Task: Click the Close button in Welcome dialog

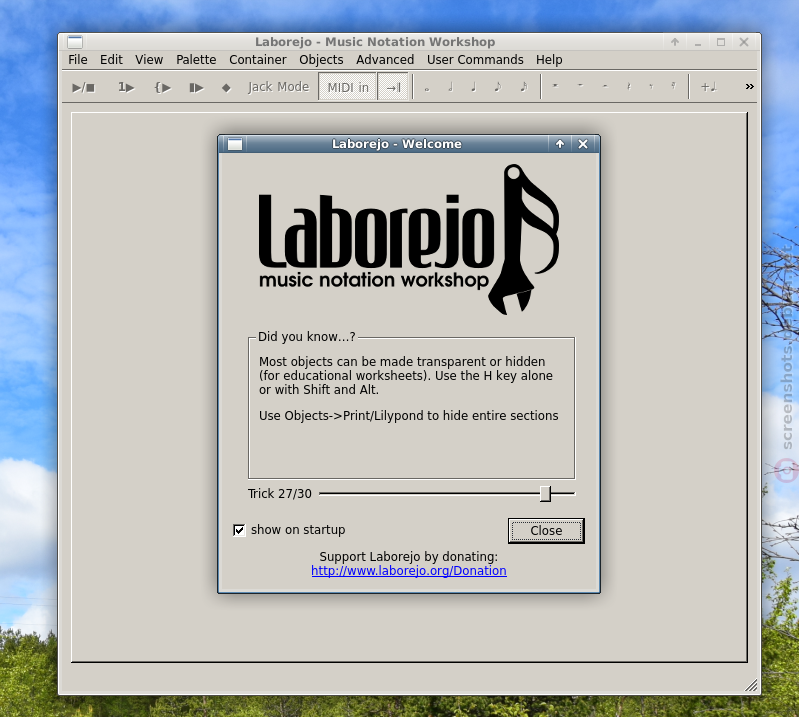Action: (546, 530)
